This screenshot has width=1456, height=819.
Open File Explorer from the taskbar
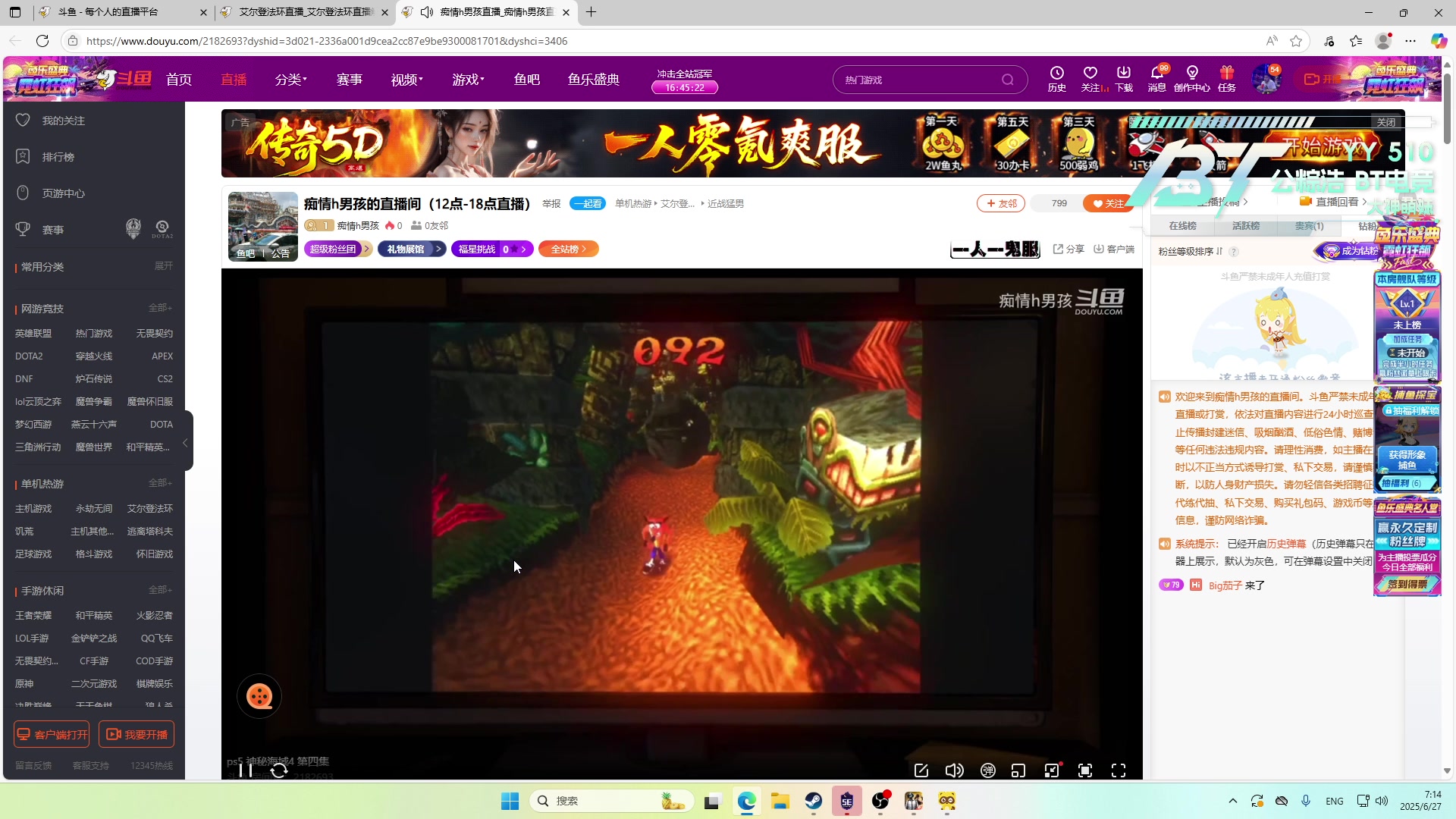[x=780, y=801]
